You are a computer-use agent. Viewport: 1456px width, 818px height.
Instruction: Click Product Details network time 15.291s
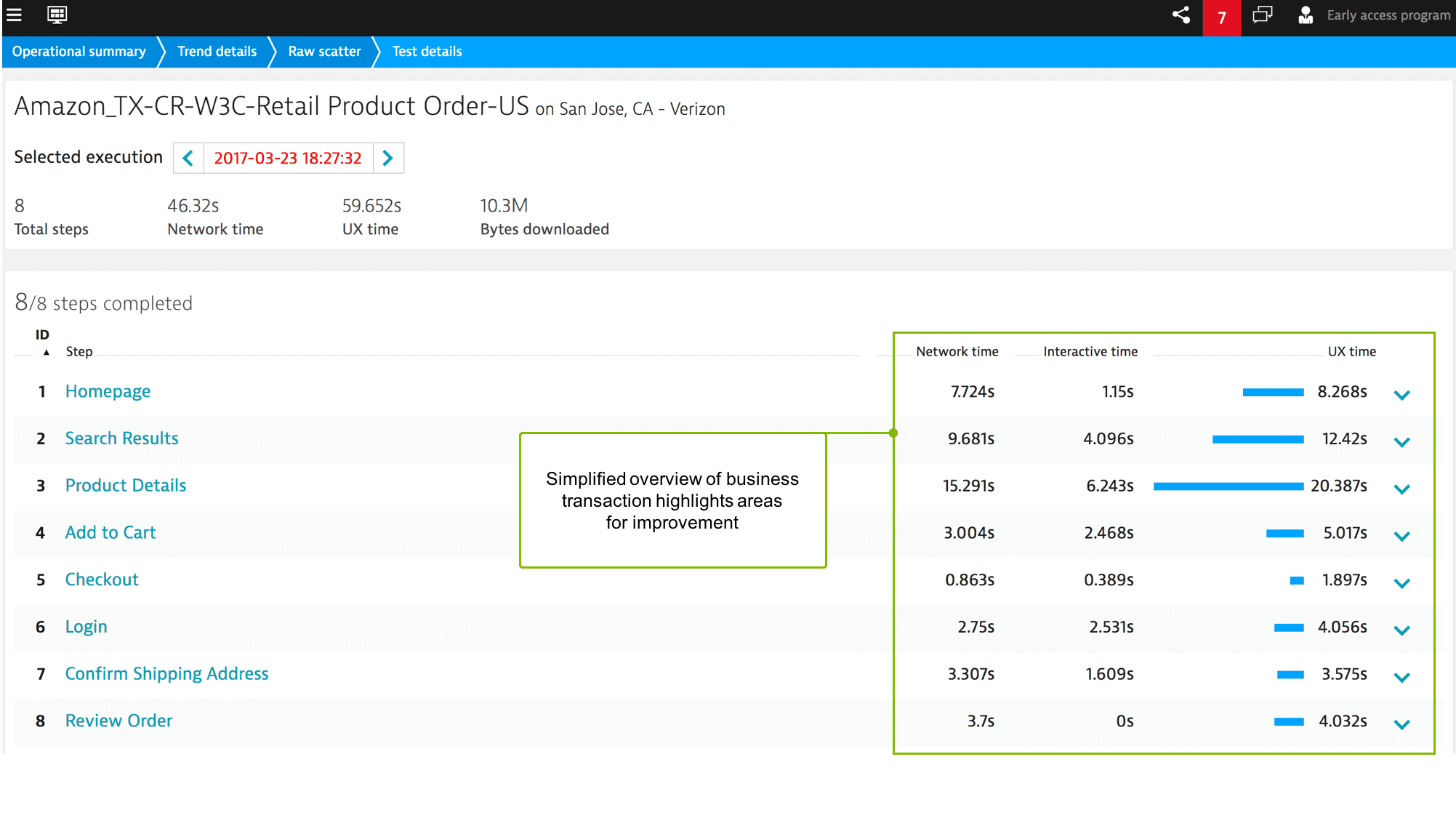pos(968,486)
